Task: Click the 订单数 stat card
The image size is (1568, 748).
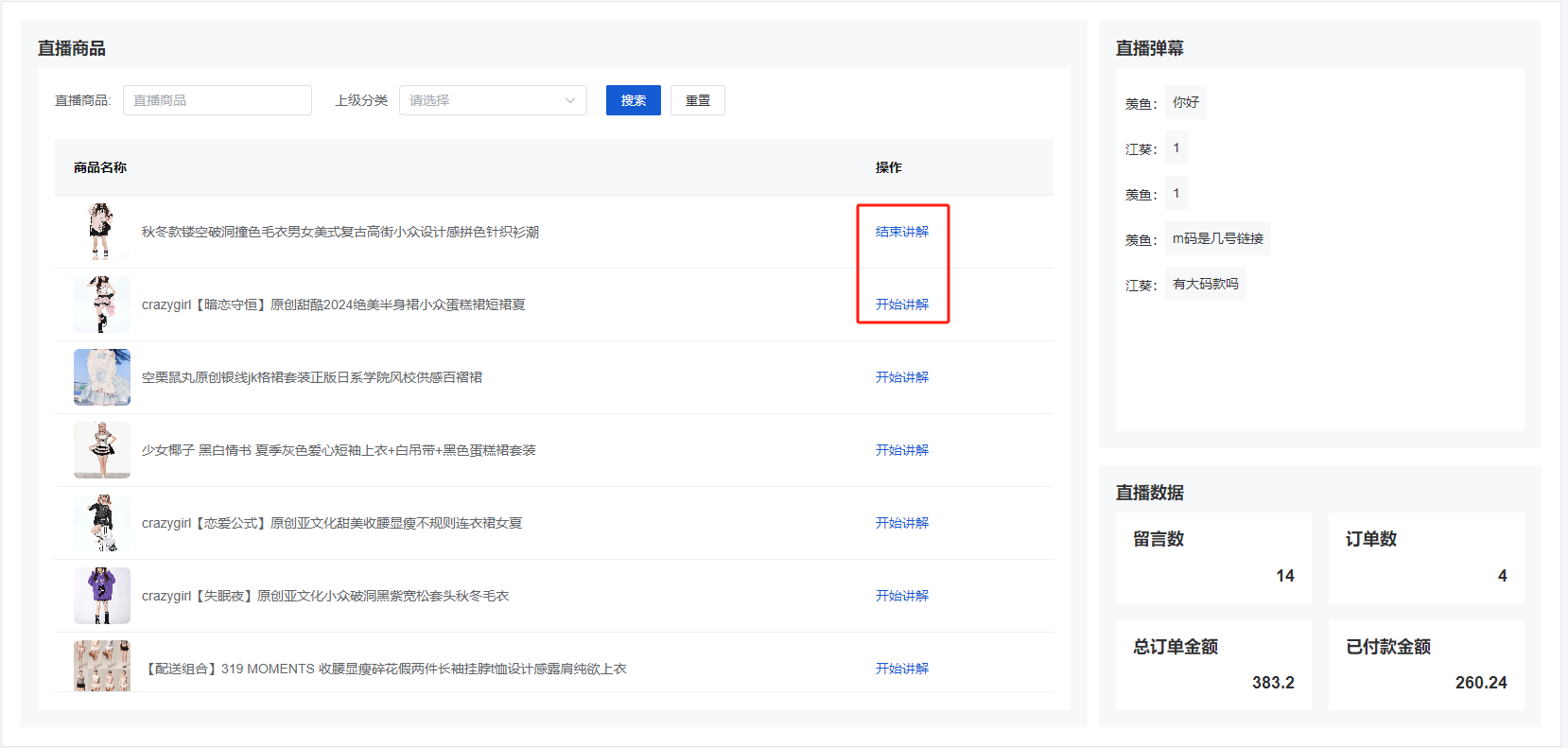Action: 1426,558
